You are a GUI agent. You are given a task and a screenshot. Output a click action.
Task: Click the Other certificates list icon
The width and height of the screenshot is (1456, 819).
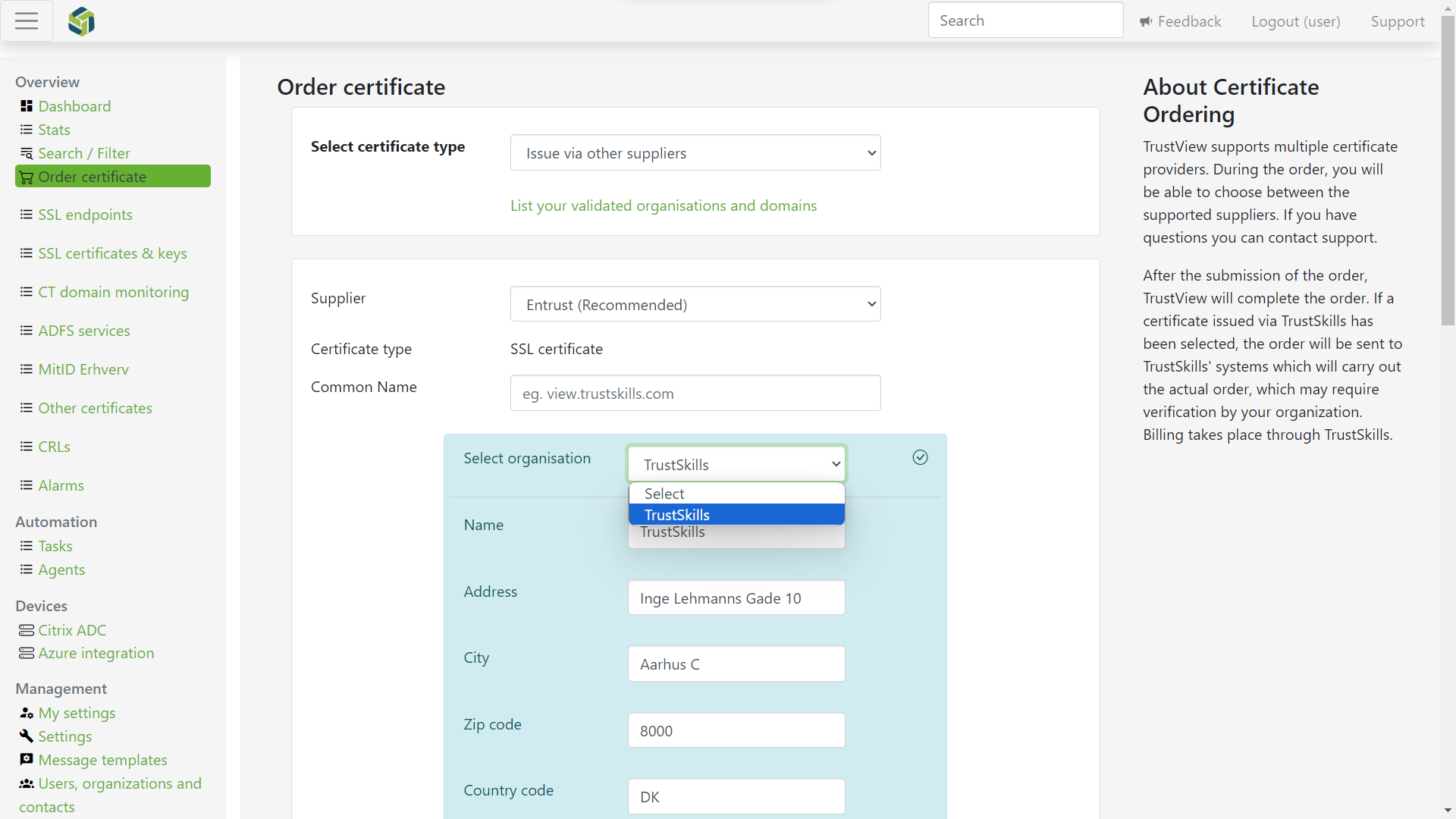coord(27,408)
